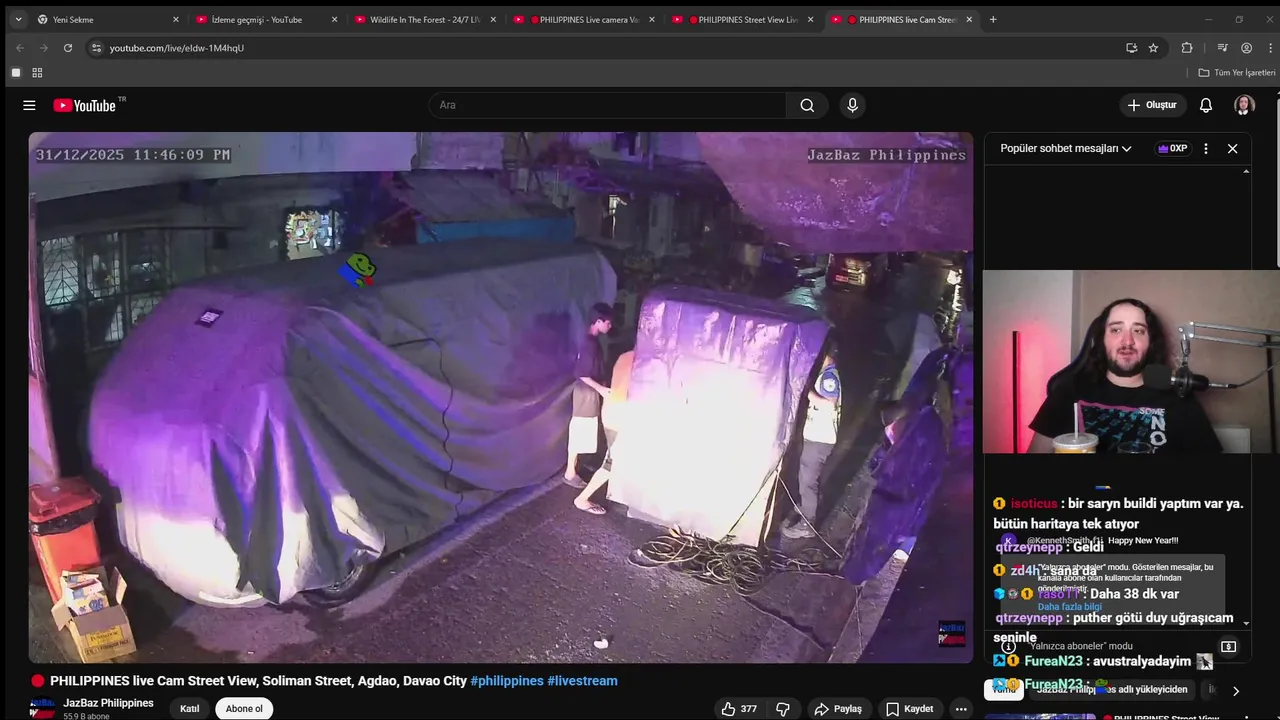Open a new browser tab
Screen dimensions: 1280x720
tap(993, 19)
